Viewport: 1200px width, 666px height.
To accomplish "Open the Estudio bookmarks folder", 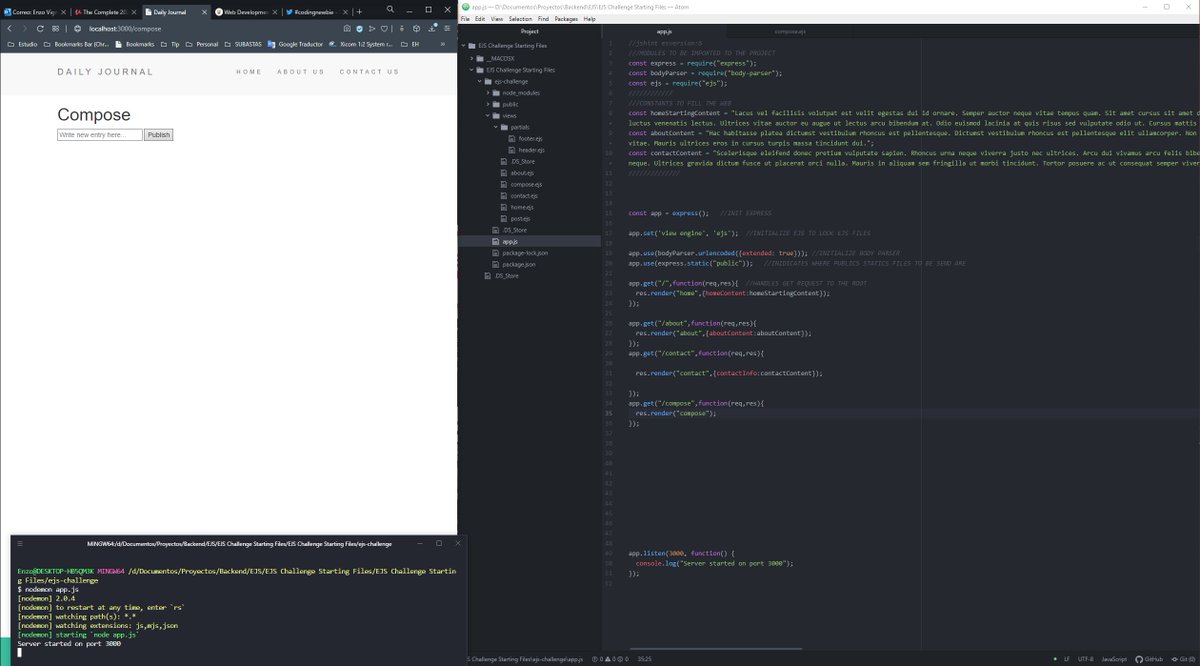I will pos(22,44).
